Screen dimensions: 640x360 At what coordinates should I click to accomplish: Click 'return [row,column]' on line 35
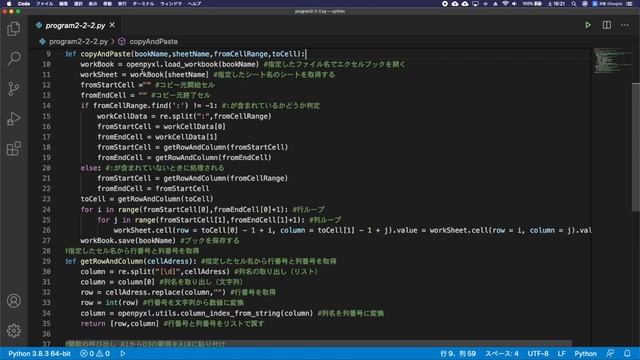click(x=120, y=323)
